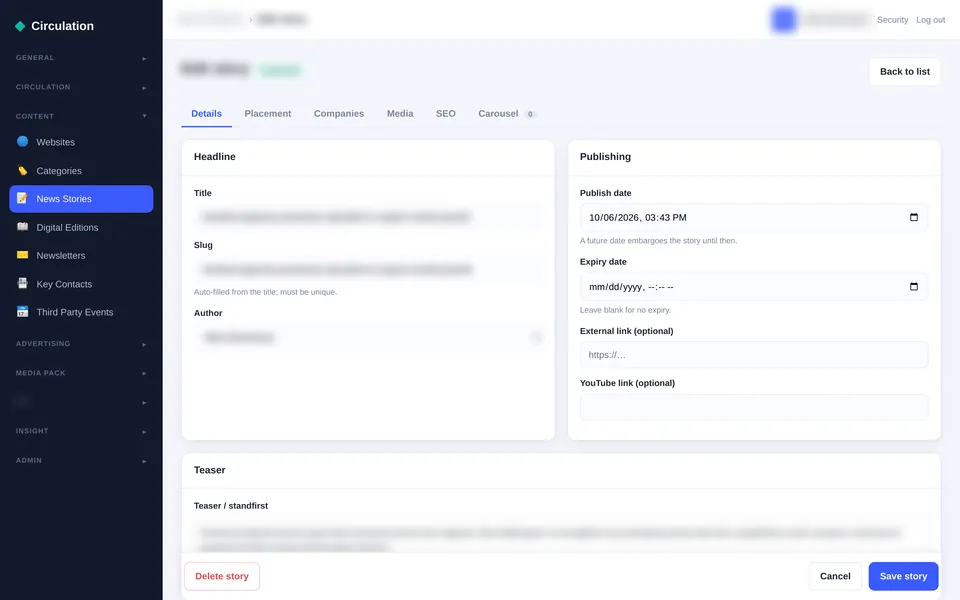Click the Back to list button
Viewport: 960px width, 600px height.
click(904, 72)
